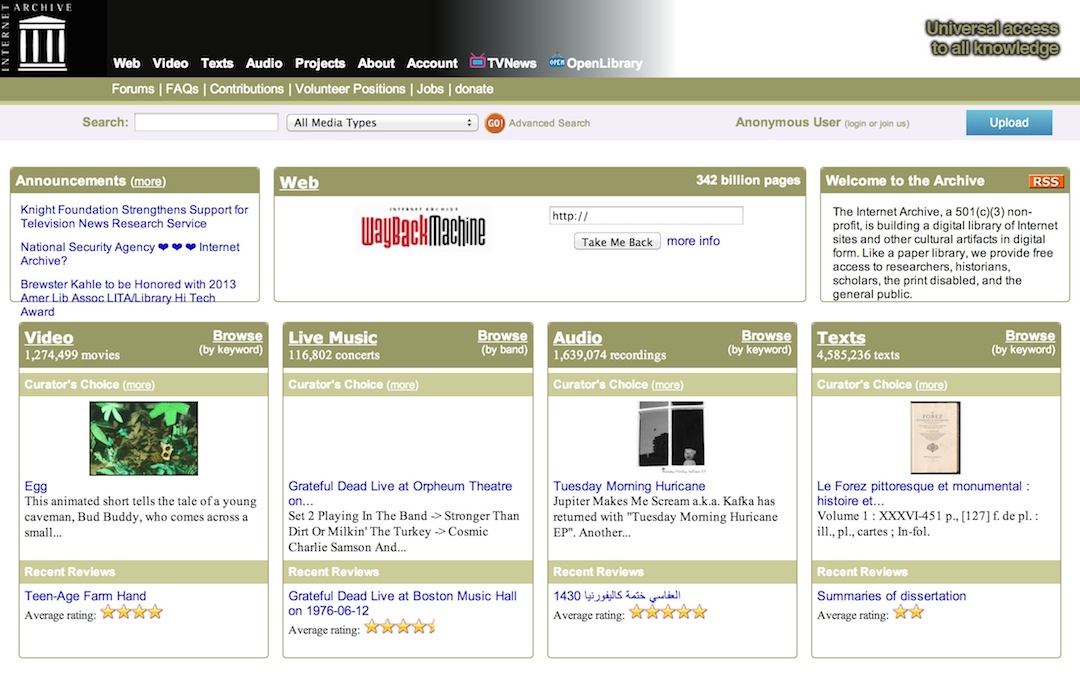View more Announcements
This screenshot has height=674, width=1080.
point(148,182)
